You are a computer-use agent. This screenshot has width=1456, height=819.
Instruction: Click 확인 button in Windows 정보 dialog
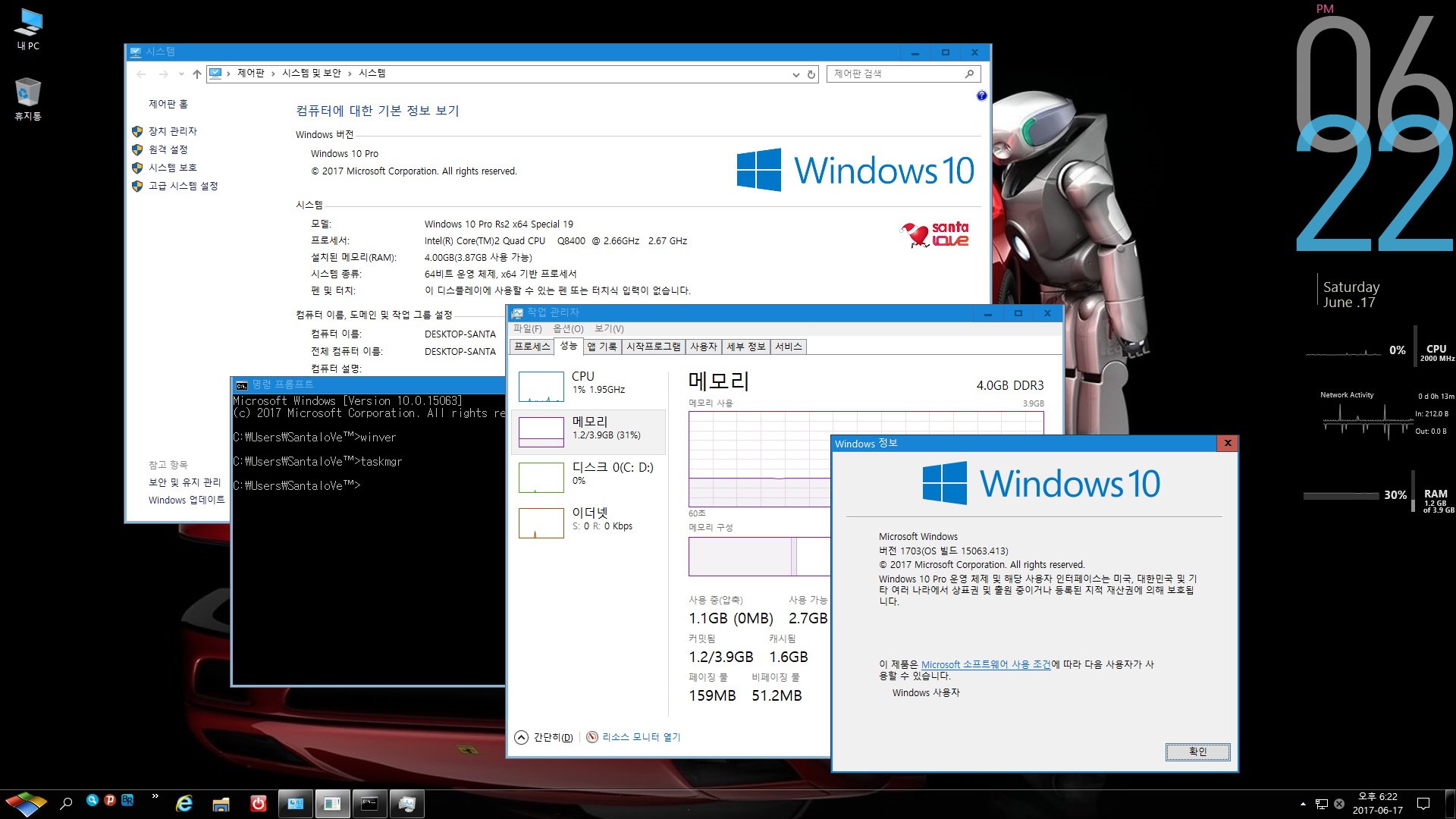coord(1197,752)
